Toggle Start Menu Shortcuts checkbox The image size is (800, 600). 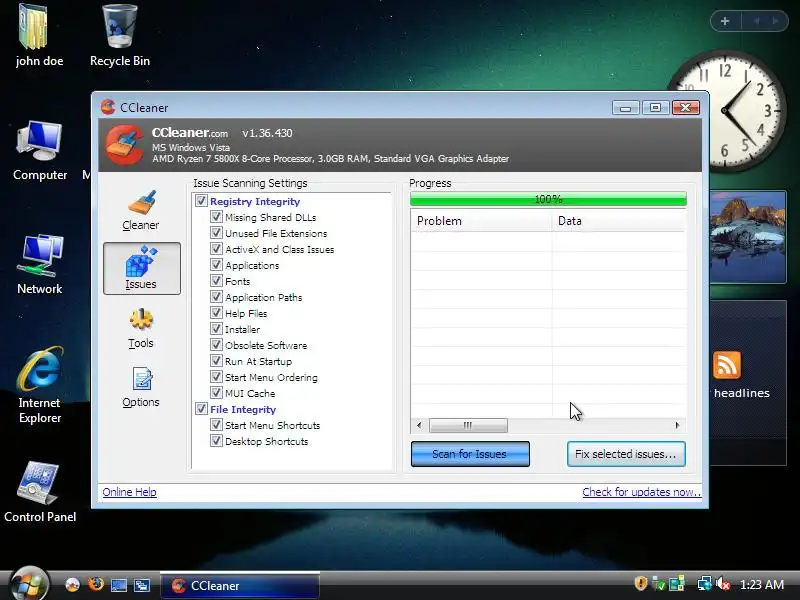216,425
